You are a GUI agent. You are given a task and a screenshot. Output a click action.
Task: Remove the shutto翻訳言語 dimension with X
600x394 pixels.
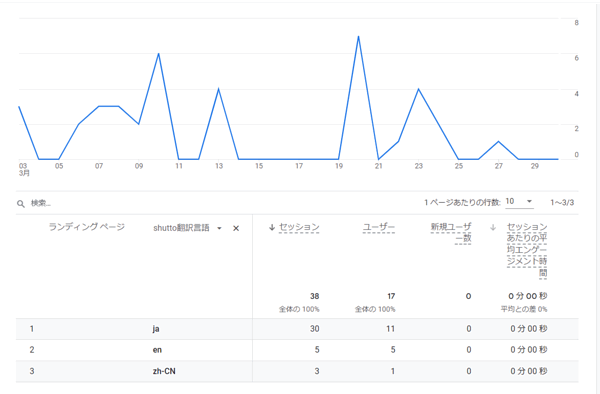(236, 228)
